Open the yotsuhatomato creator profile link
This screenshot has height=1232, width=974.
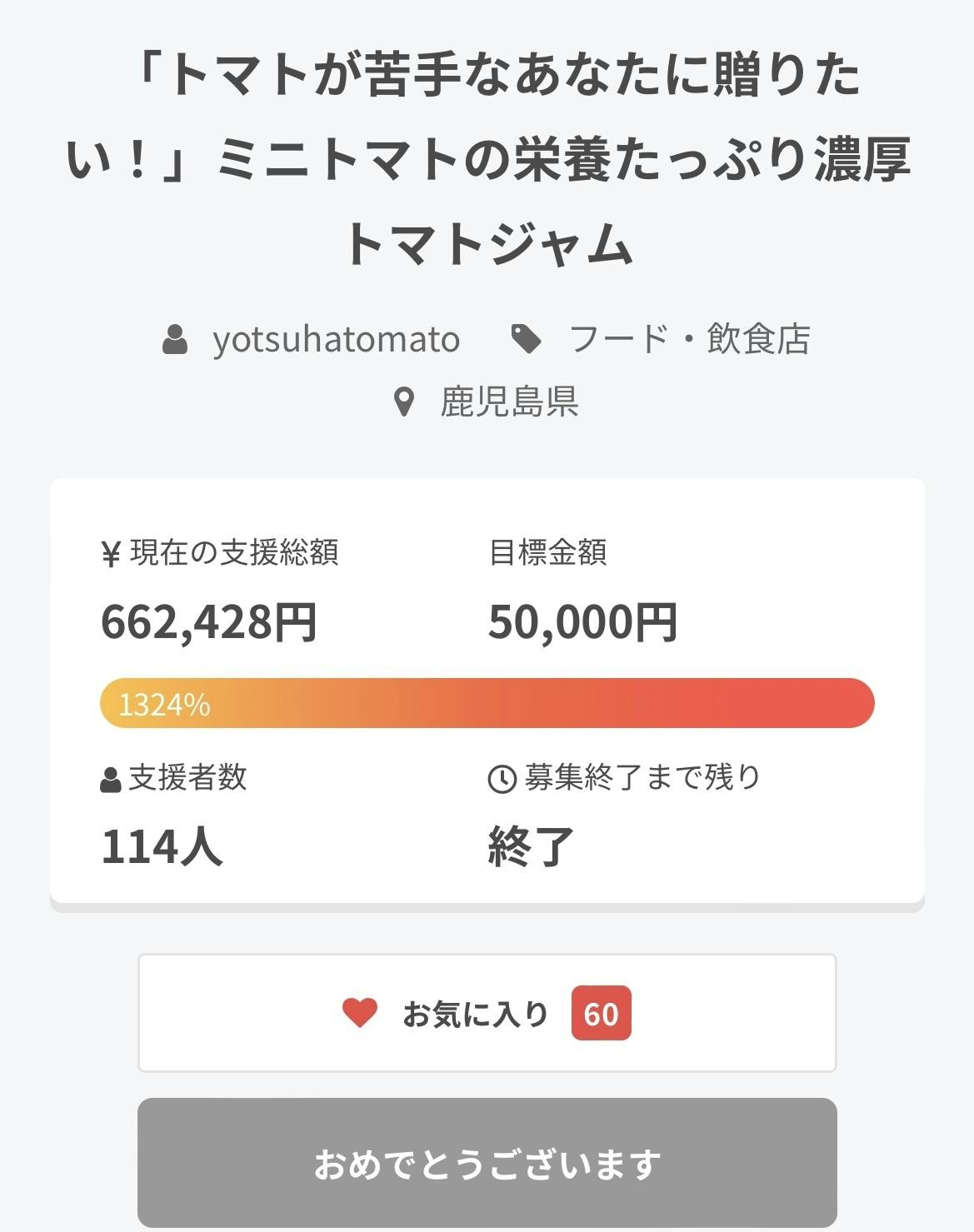tap(336, 340)
